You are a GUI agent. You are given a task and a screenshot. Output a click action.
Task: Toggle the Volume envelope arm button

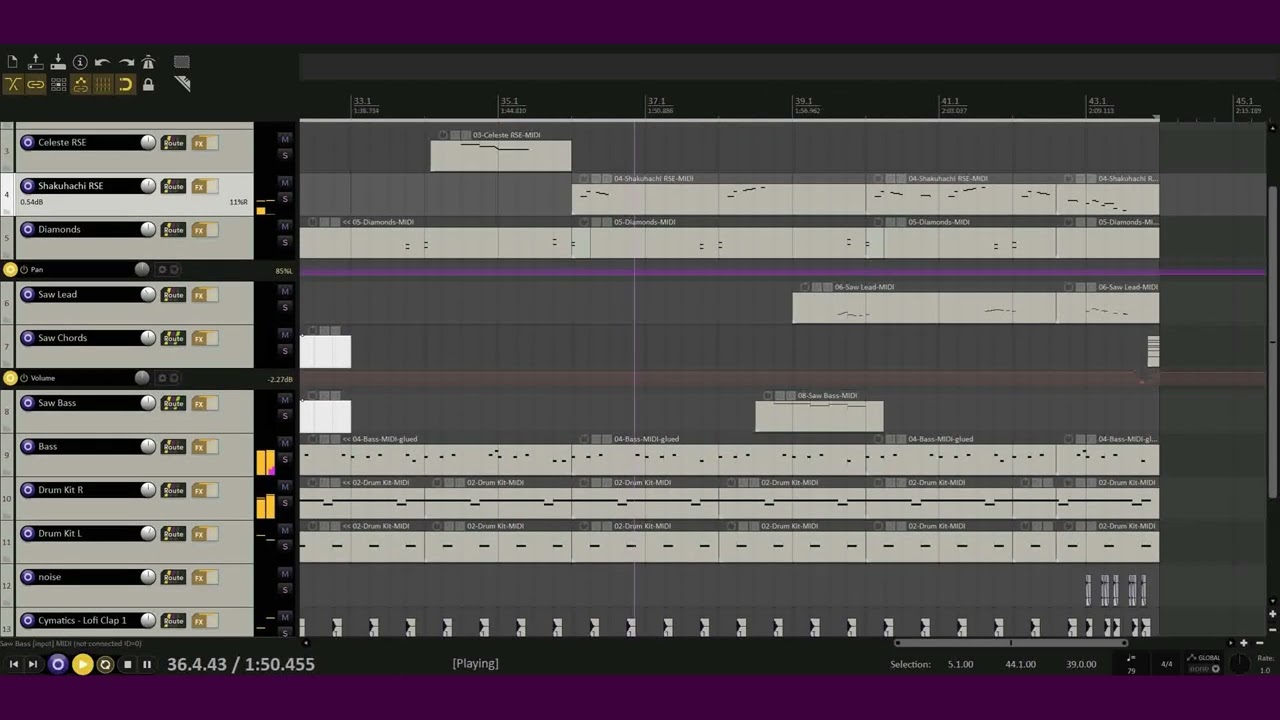(10, 378)
